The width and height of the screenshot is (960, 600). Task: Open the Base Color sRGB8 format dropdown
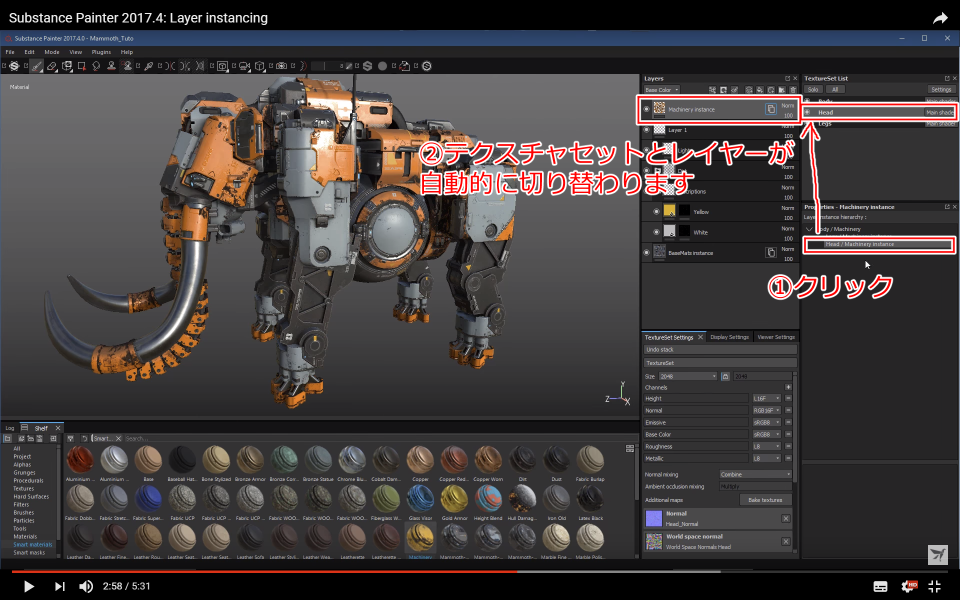click(x=767, y=434)
